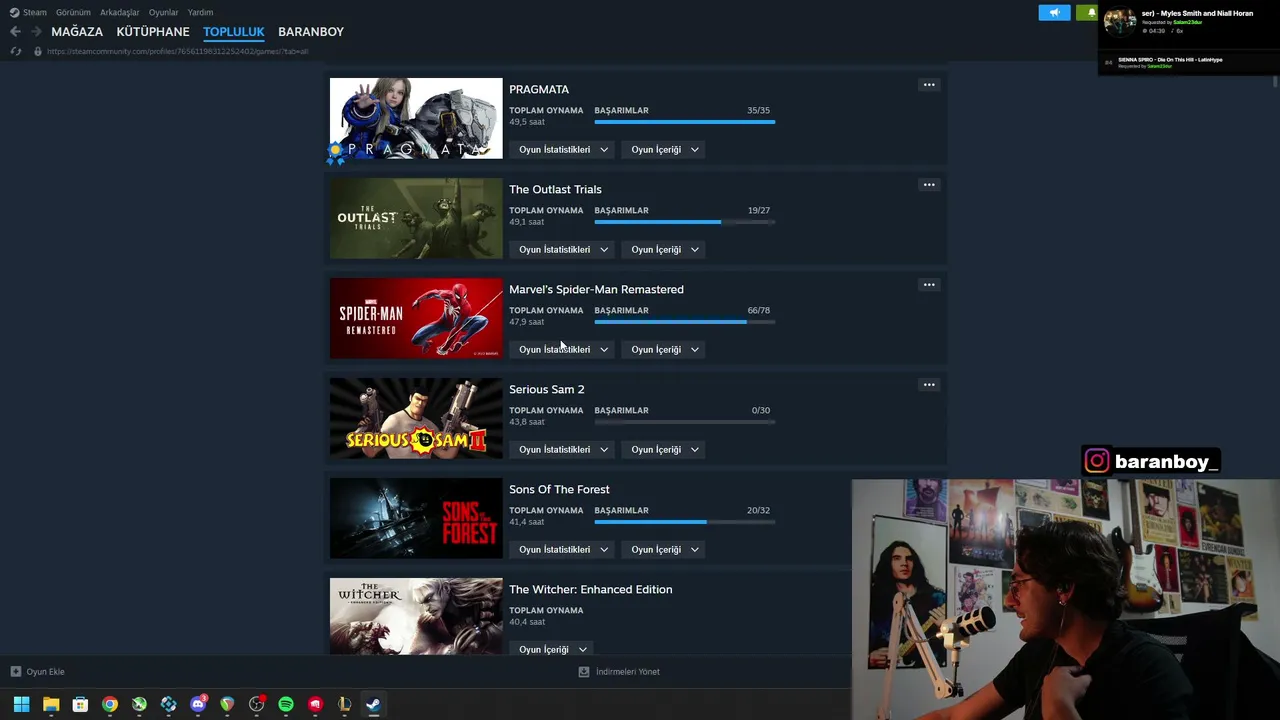Open the three-dot menu for The Outlast Trials
1280x720 pixels.
coord(929,185)
